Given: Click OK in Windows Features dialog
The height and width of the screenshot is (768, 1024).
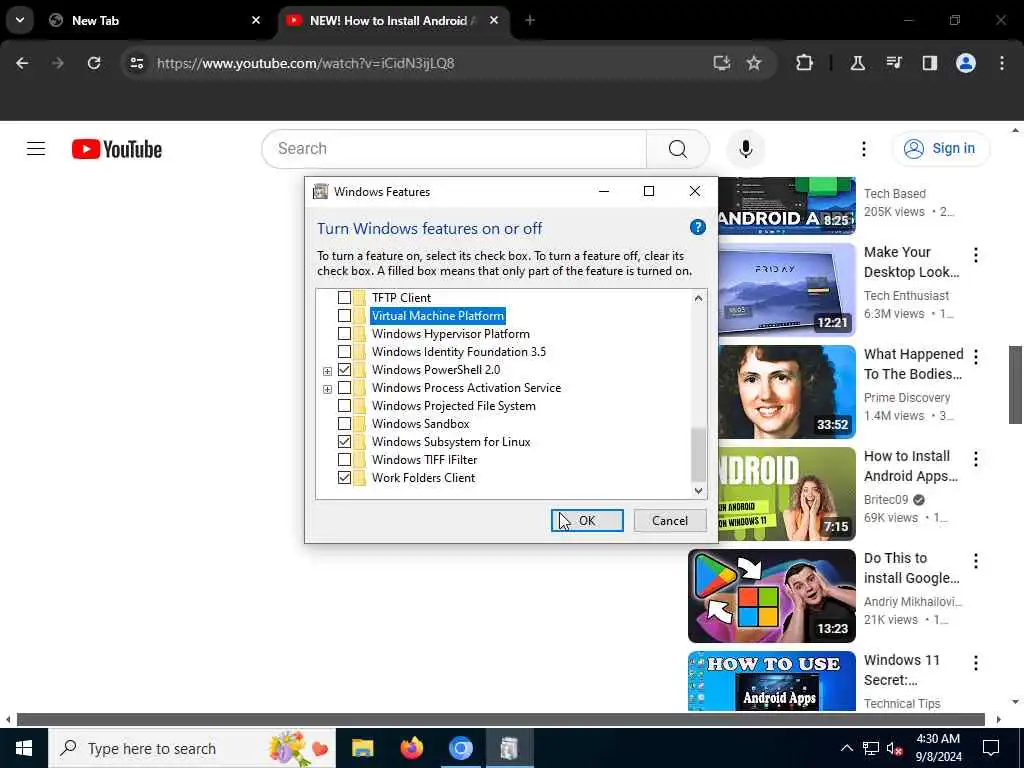Looking at the screenshot, I should (587, 520).
